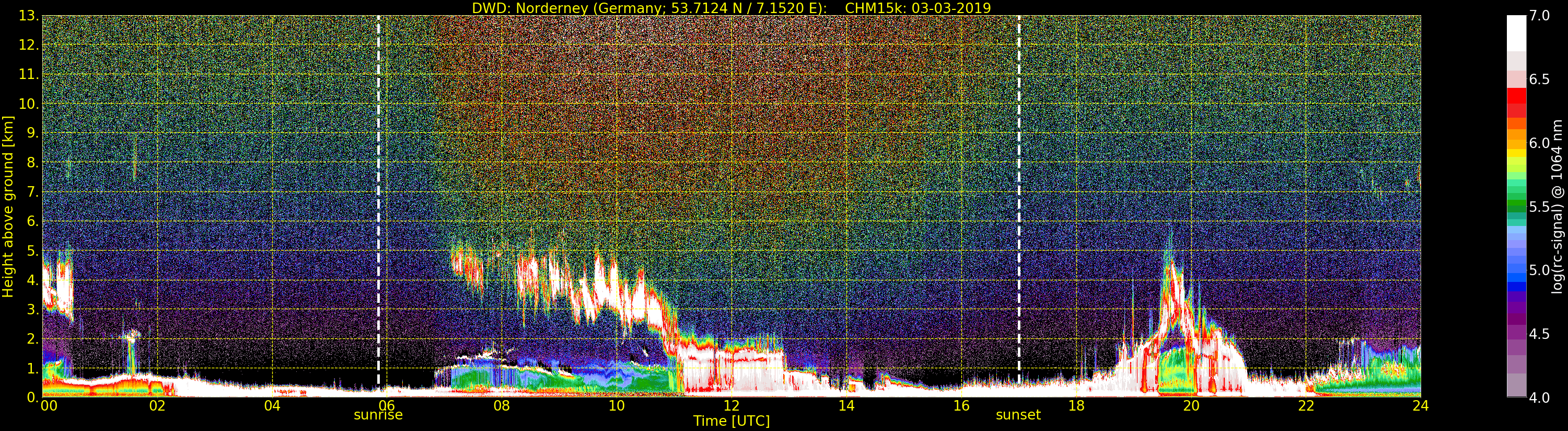The width and height of the screenshot is (1568, 431).
Task: Click the colorbar tick label '4.0'
Action: [x=1539, y=398]
